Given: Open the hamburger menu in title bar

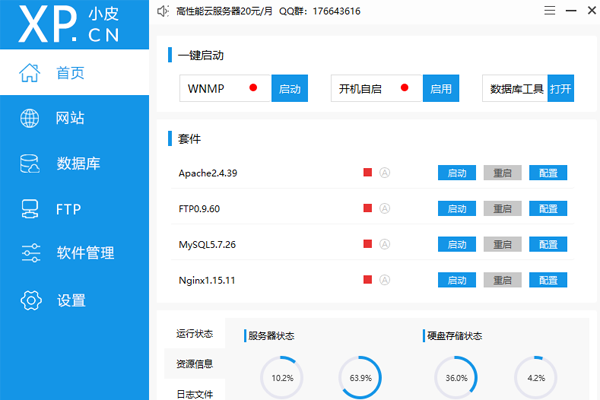Looking at the screenshot, I should (x=546, y=11).
